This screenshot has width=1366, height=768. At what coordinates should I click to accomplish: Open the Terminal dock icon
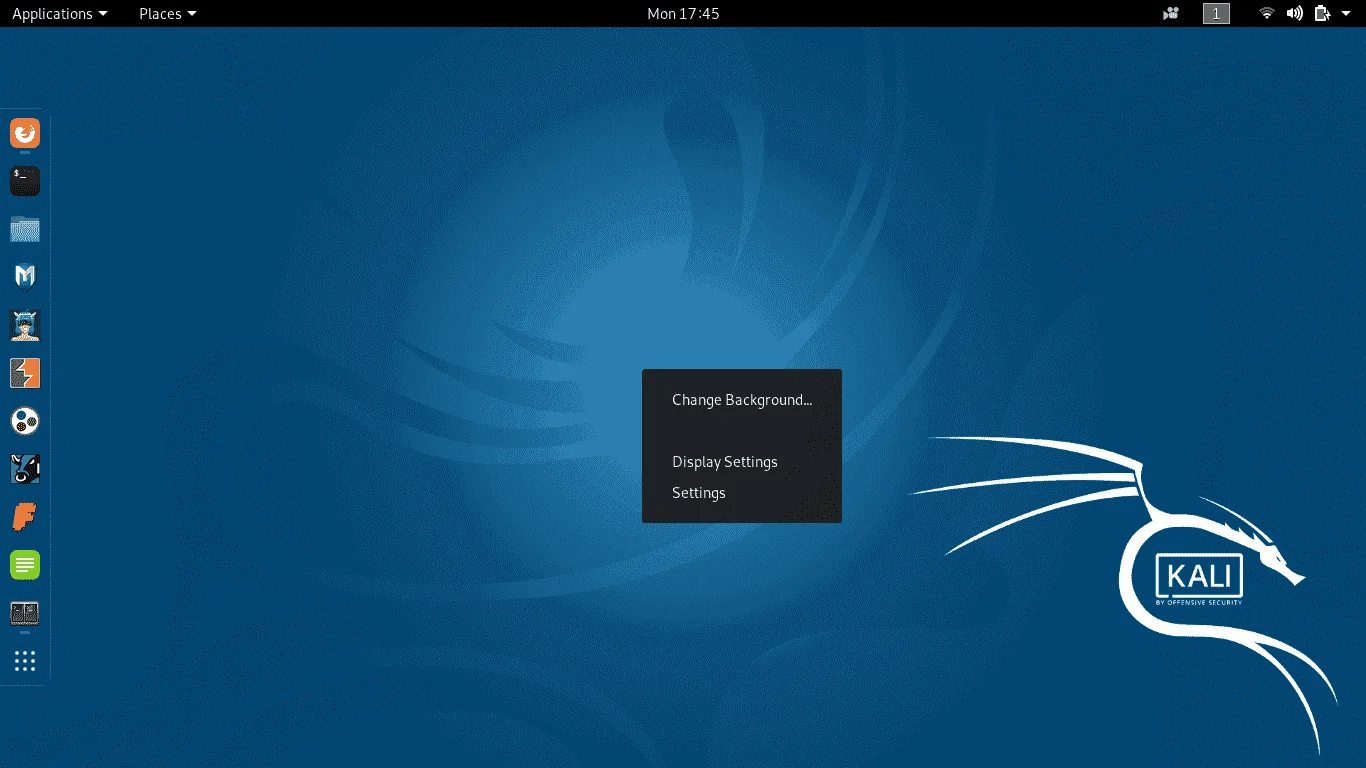point(25,181)
